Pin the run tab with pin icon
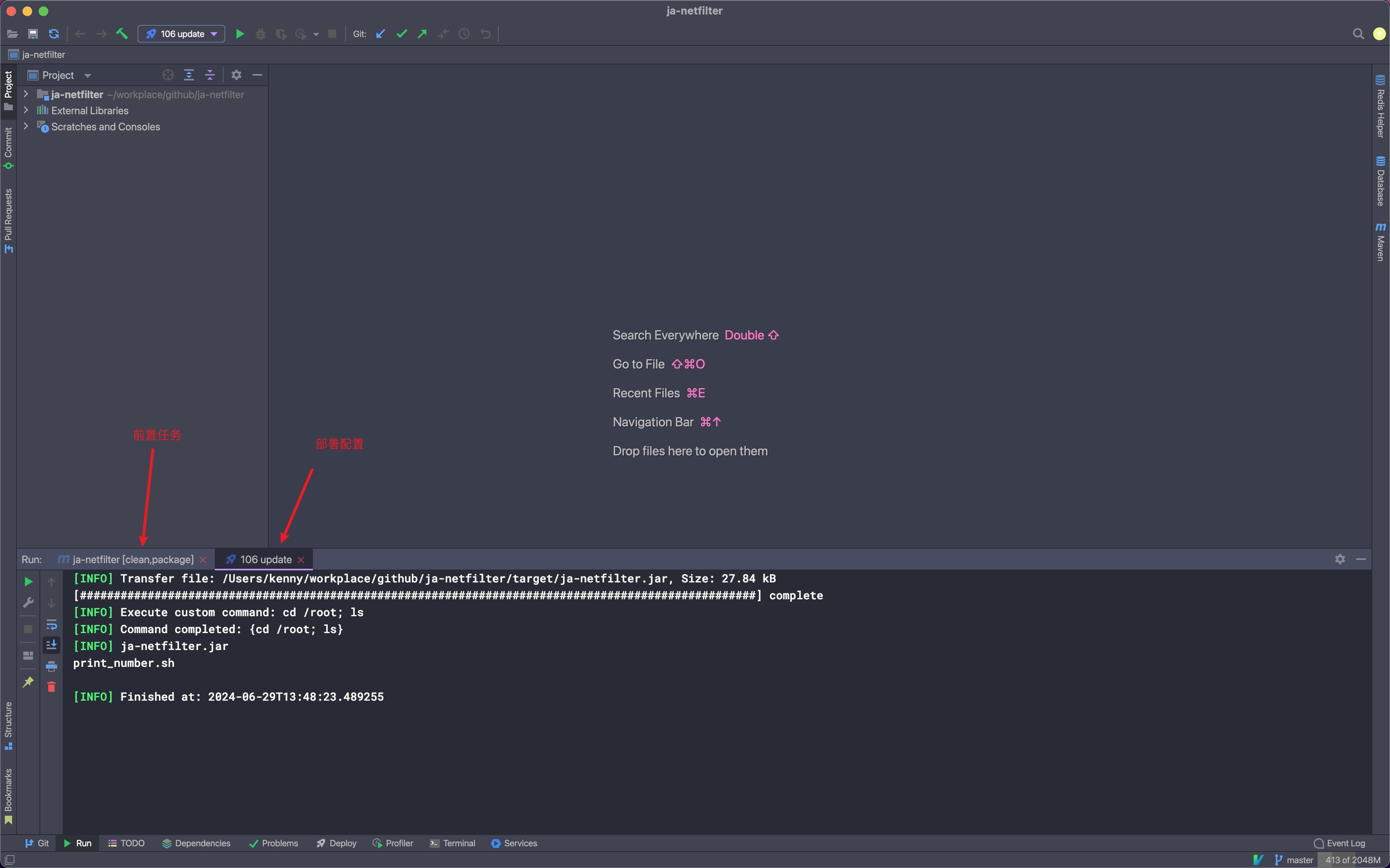Image resolution: width=1390 pixels, height=868 pixels. [28, 682]
